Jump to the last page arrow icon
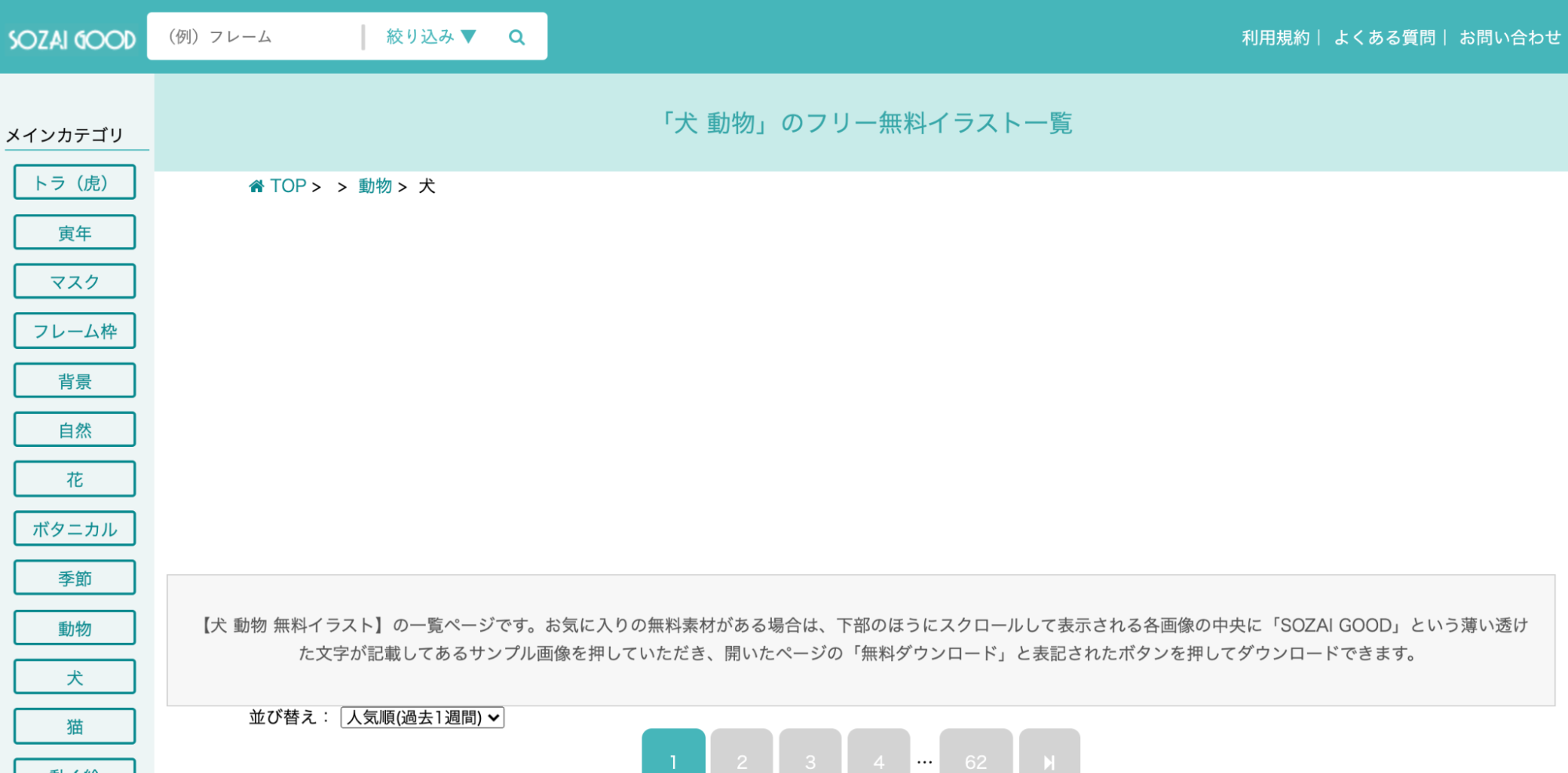Viewport: 1568px width, 773px height. [x=1049, y=759]
